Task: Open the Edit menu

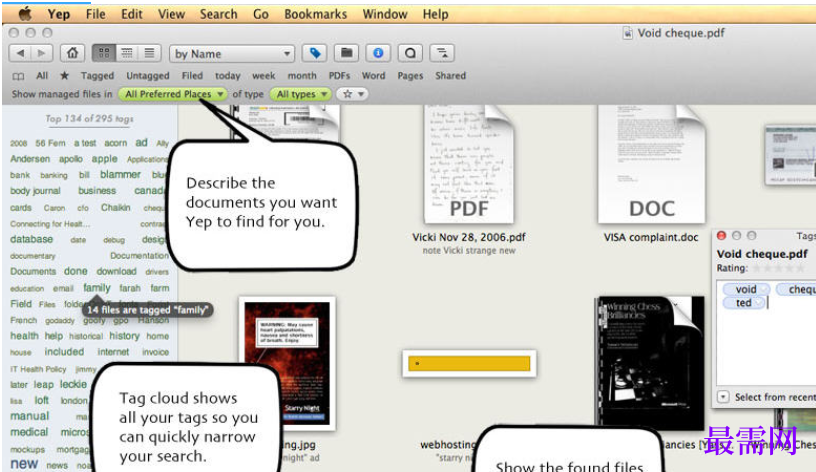Action: click(x=132, y=14)
